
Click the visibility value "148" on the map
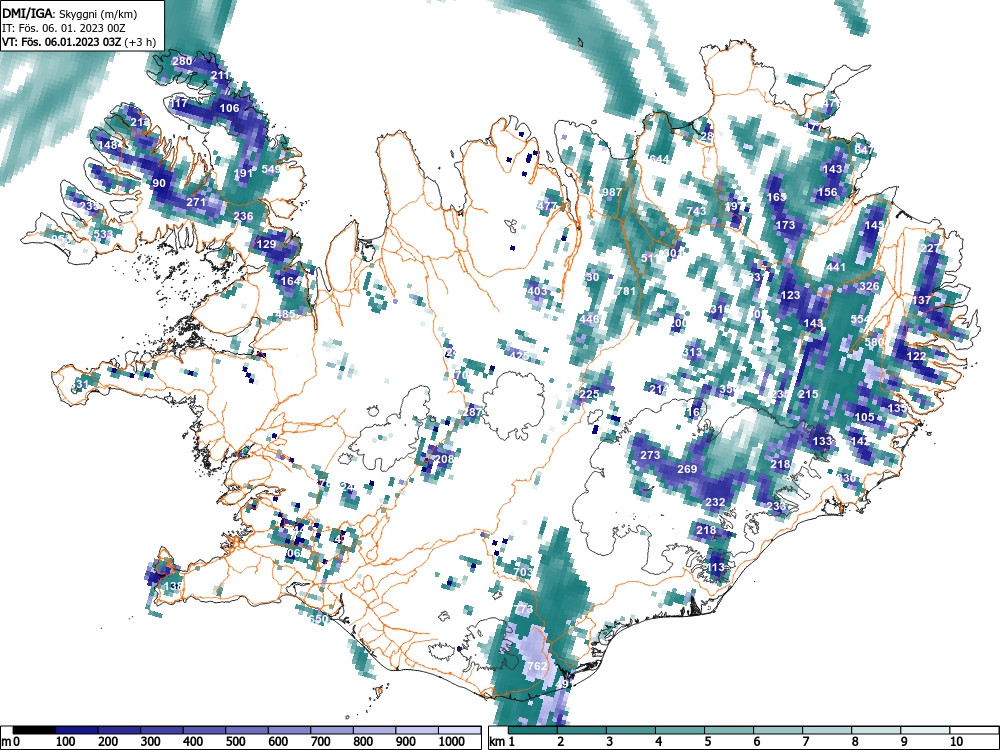tap(107, 145)
